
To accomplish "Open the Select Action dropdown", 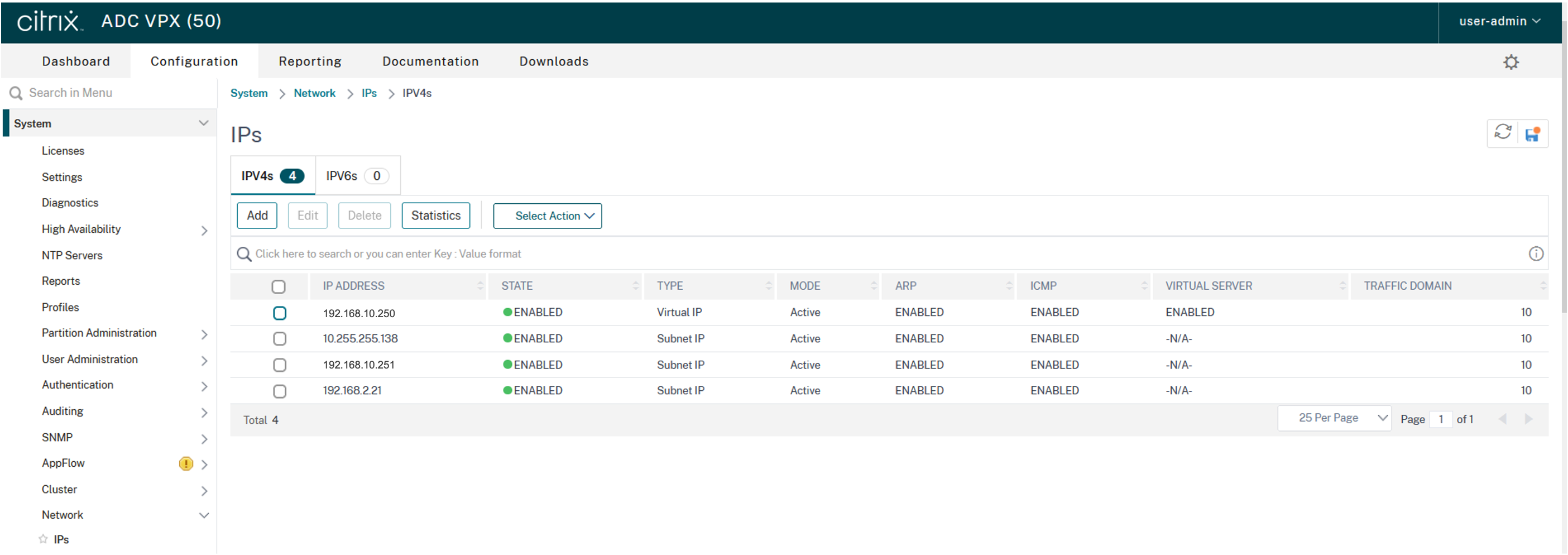I will (x=547, y=216).
